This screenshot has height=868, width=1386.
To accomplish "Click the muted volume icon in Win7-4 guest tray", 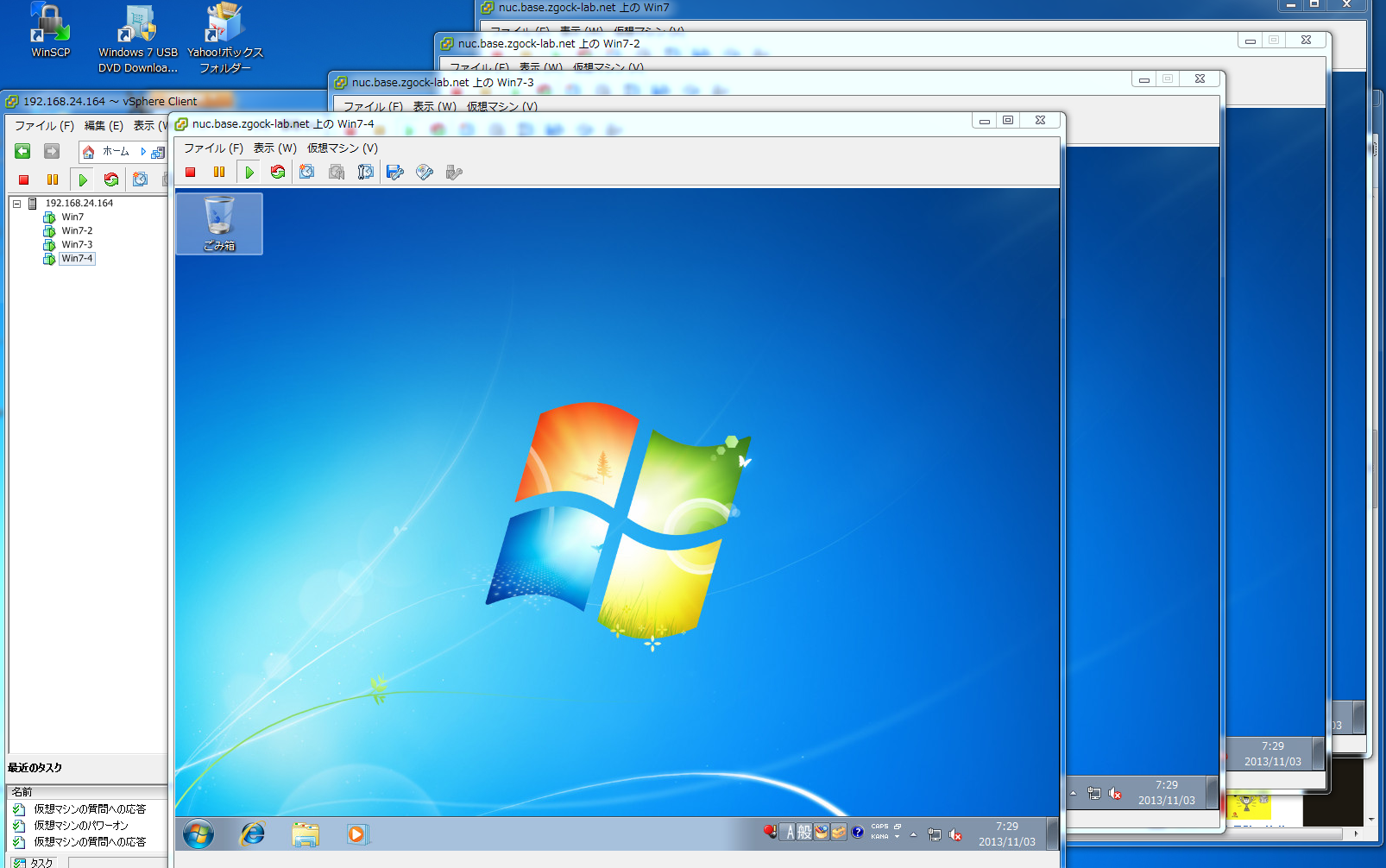I will (955, 834).
